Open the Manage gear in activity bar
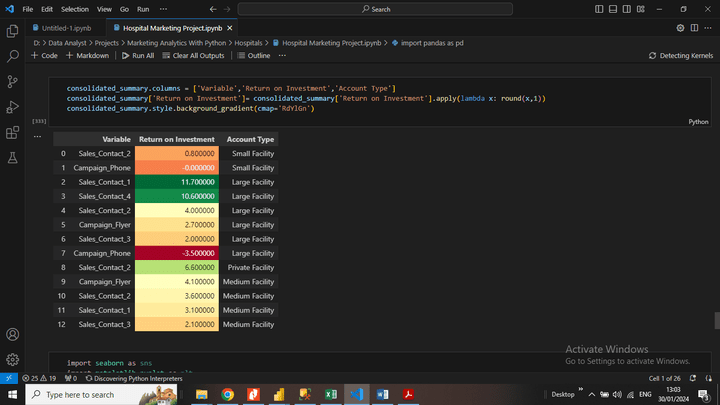Screen dimensions: 720x405 coord(12,360)
